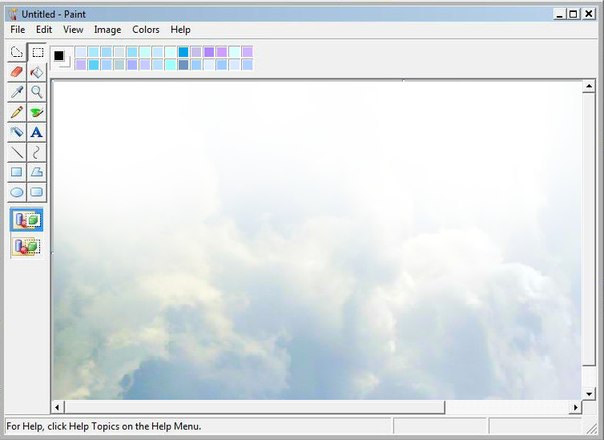
Task: Click the horizontal scrollbar left arrow
Action: click(57, 407)
